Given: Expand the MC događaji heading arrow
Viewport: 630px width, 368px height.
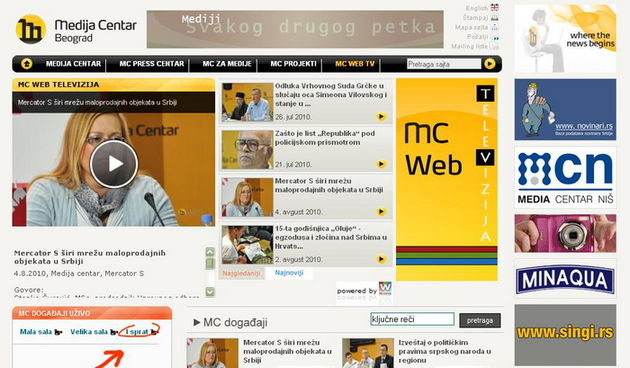Looking at the screenshot, I should tap(196, 322).
